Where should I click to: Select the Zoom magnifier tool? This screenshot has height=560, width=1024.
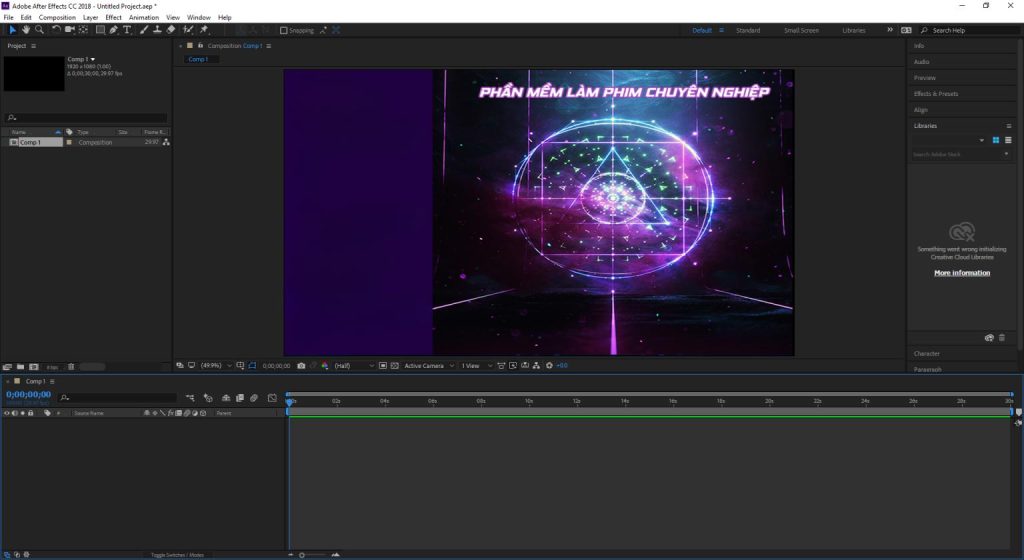point(39,30)
